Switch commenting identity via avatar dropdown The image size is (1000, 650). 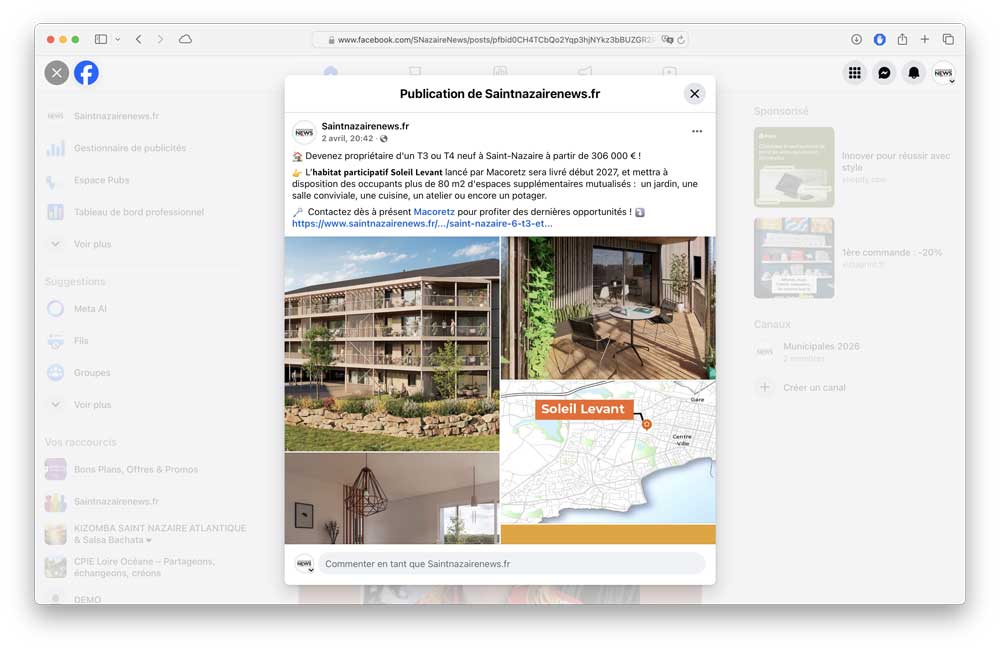point(304,564)
